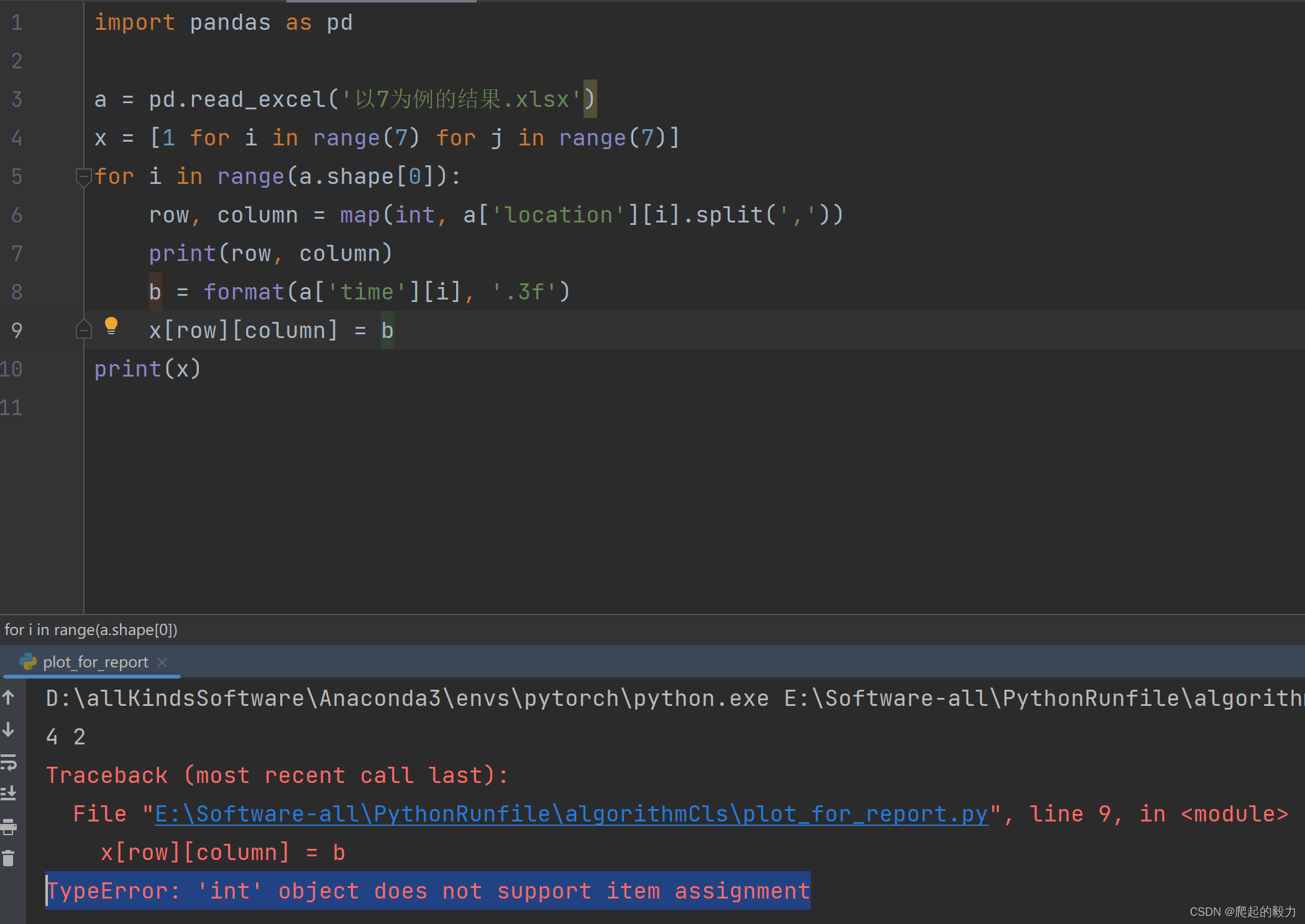Click the 'read_excel' call on line 3

tap(257, 99)
